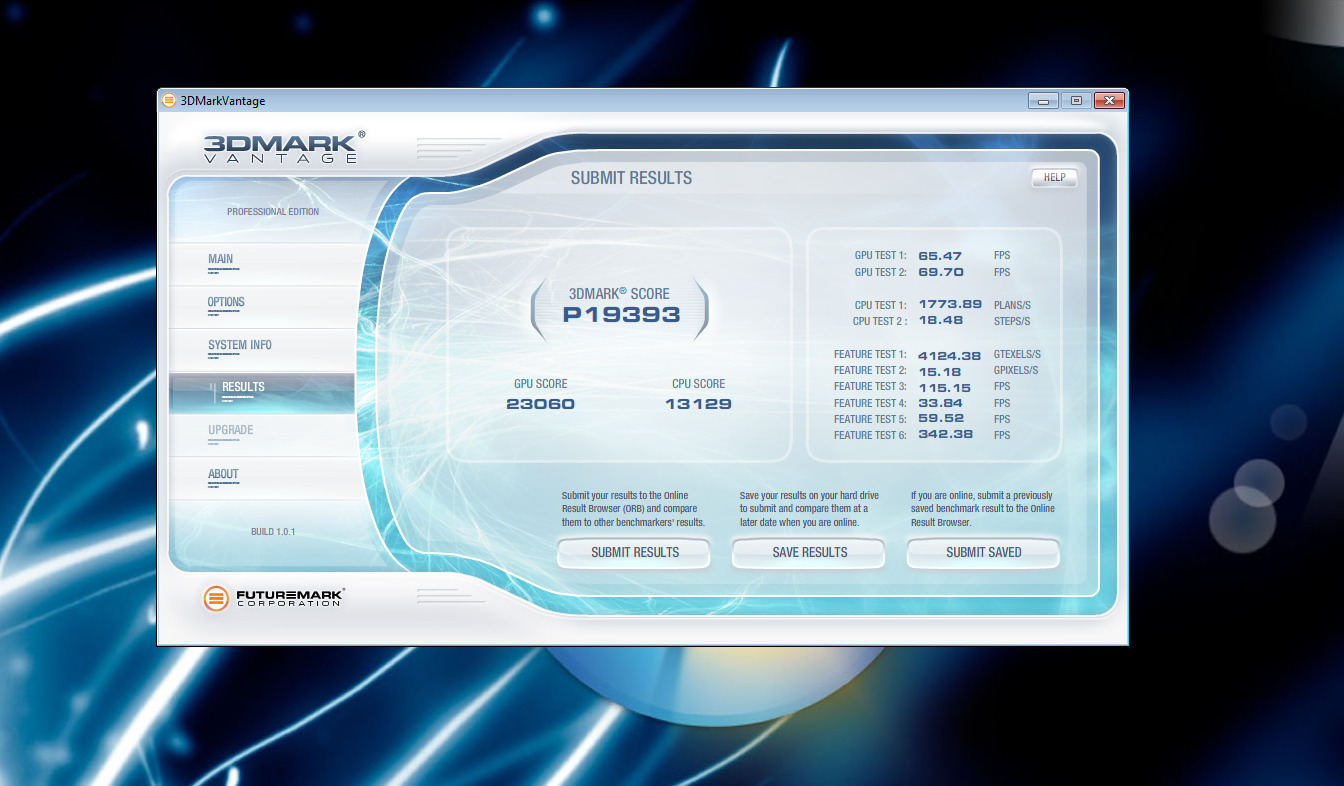Open the Upgrade section

click(x=262, y=435)
